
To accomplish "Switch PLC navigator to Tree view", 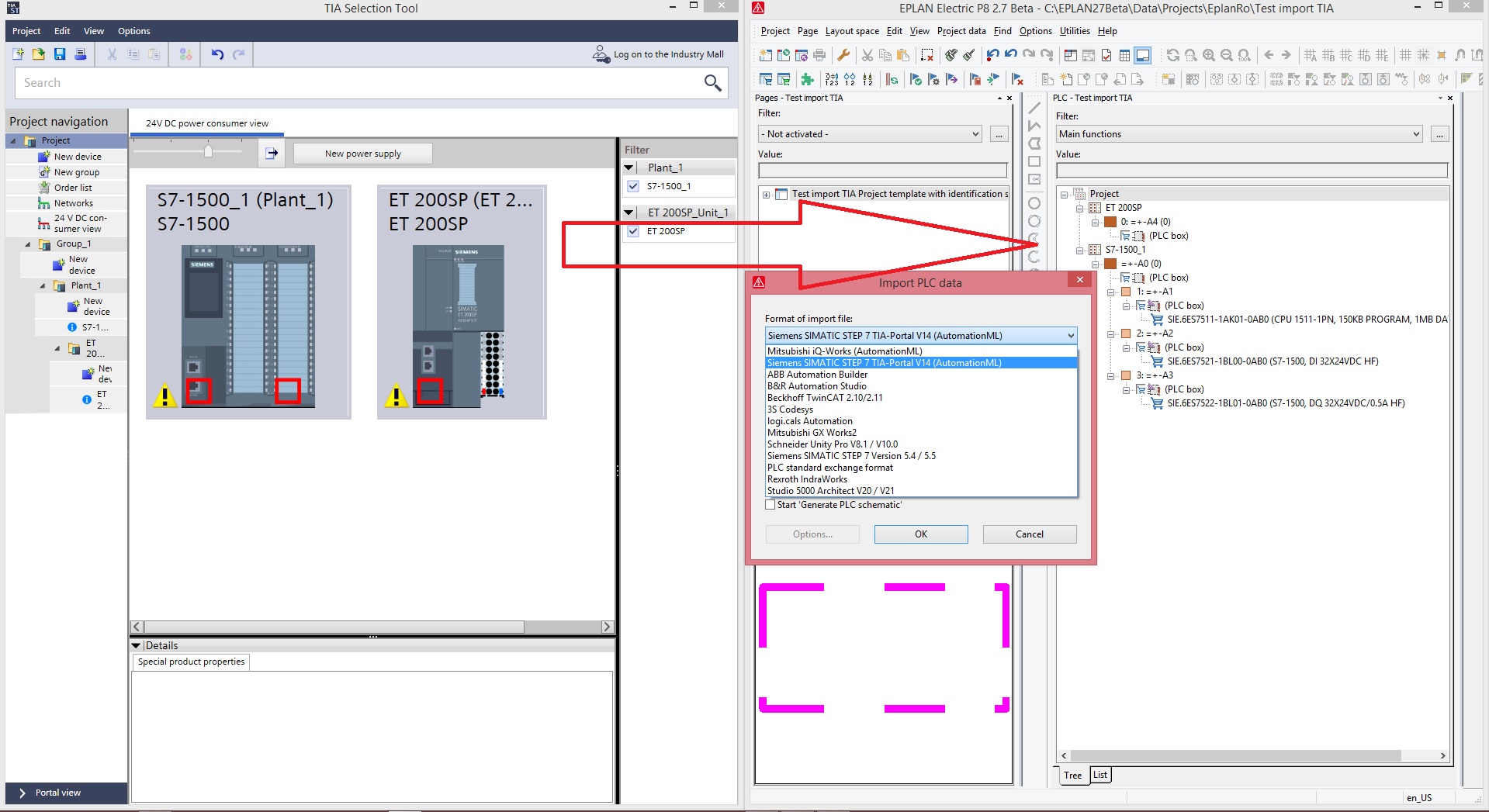I will 1073,776.
